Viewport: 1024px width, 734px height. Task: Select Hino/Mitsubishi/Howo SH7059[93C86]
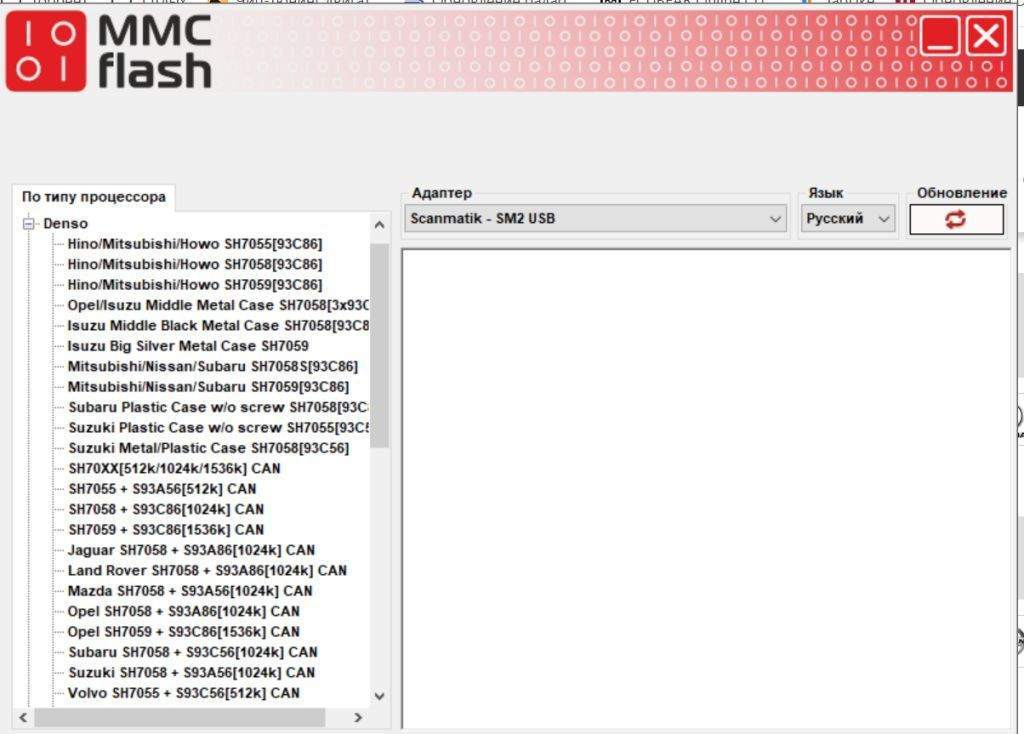tap(195, 285)
